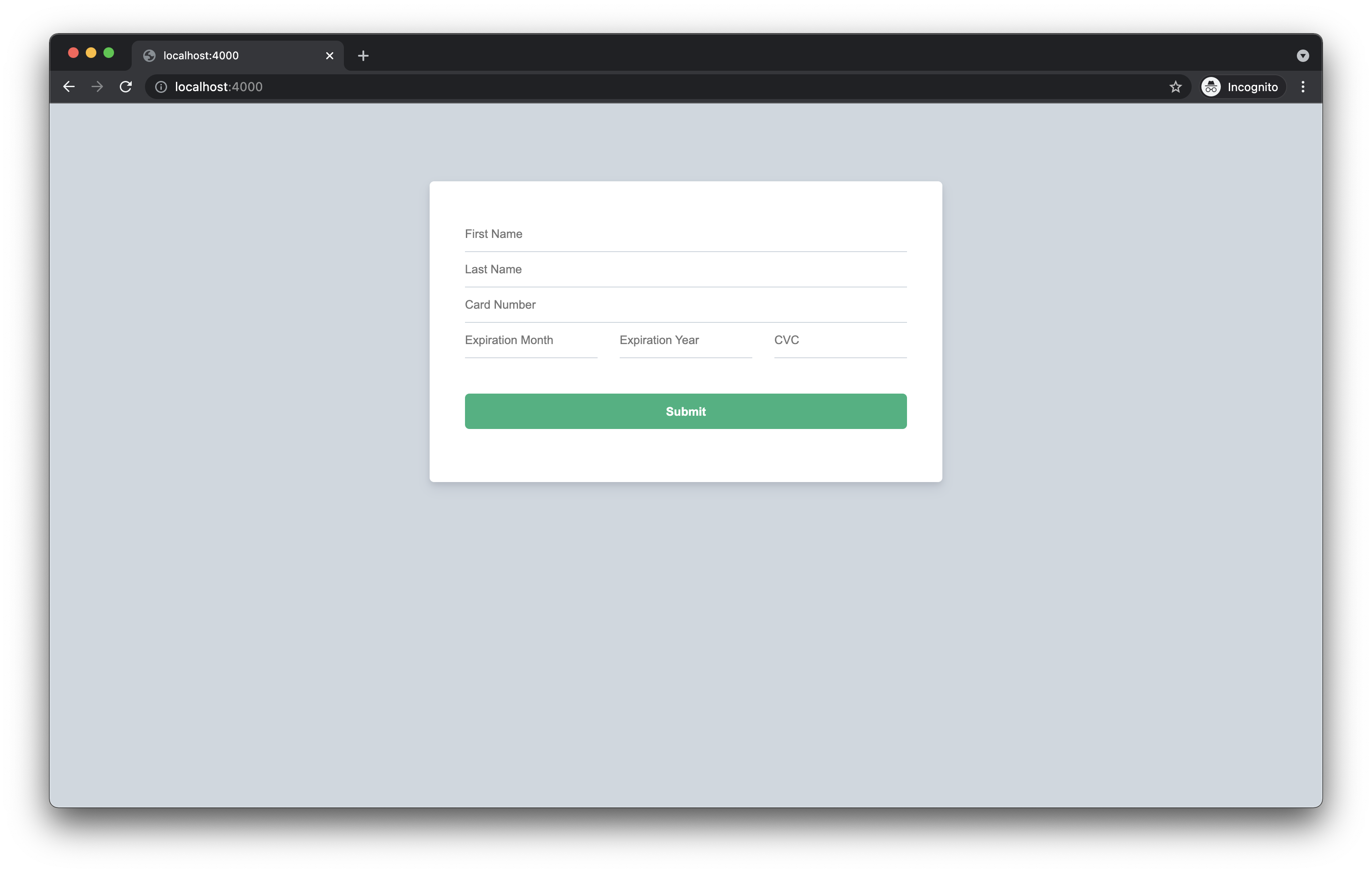
Task: Select the localhost:4000 tab
Action: pyautogui.click(x=228, y=56)
